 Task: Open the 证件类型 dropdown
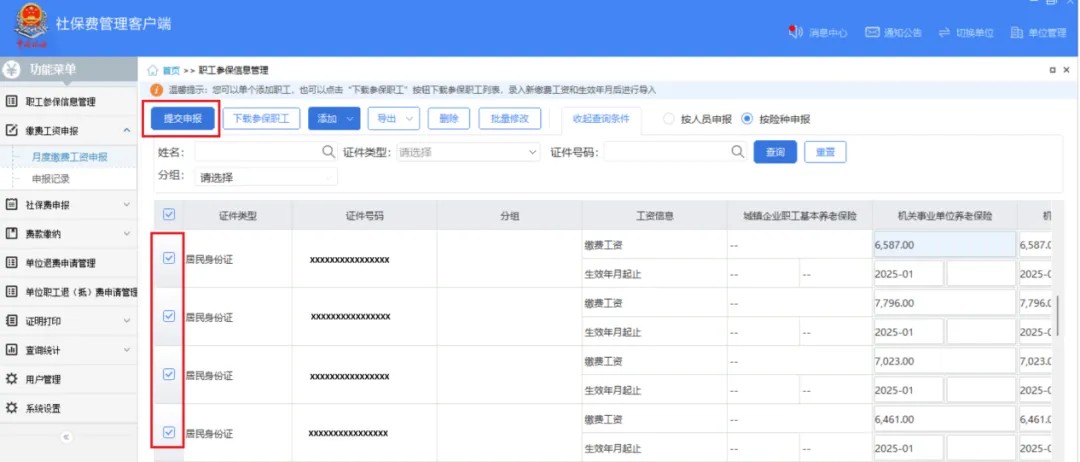pos(467,152)
